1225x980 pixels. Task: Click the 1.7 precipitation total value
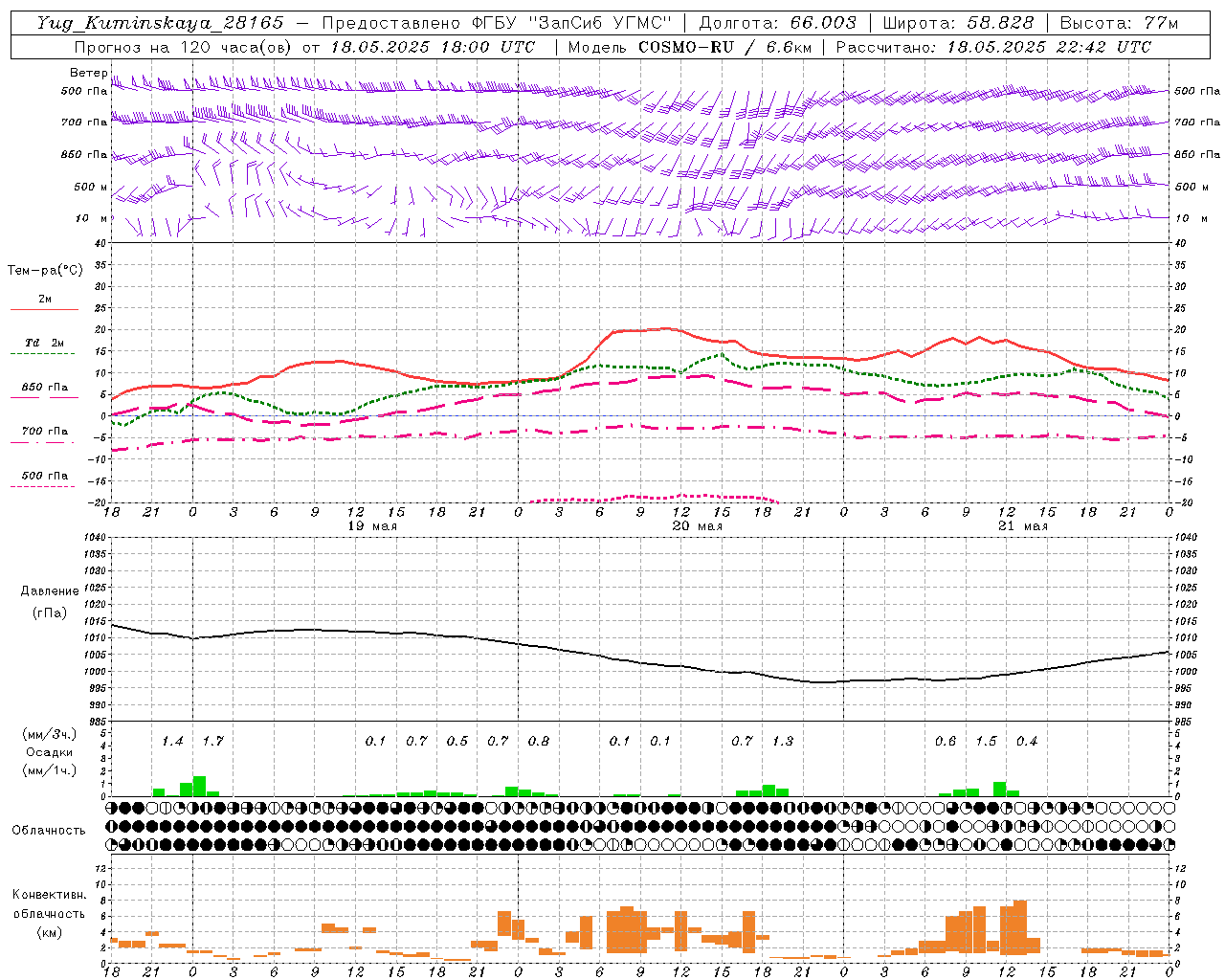pyautogui.click(x=212, y=741)
